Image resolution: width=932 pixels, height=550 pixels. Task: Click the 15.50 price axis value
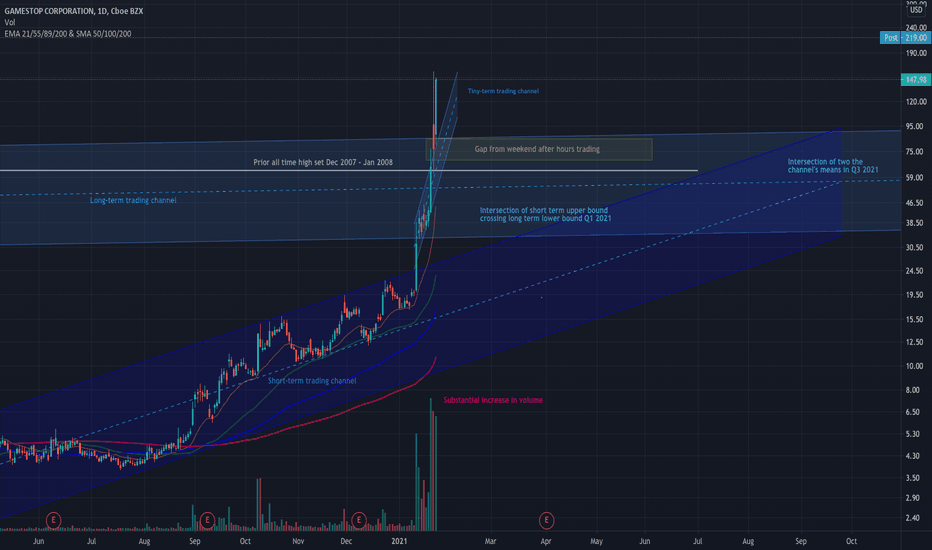click(x=914, y=319)
